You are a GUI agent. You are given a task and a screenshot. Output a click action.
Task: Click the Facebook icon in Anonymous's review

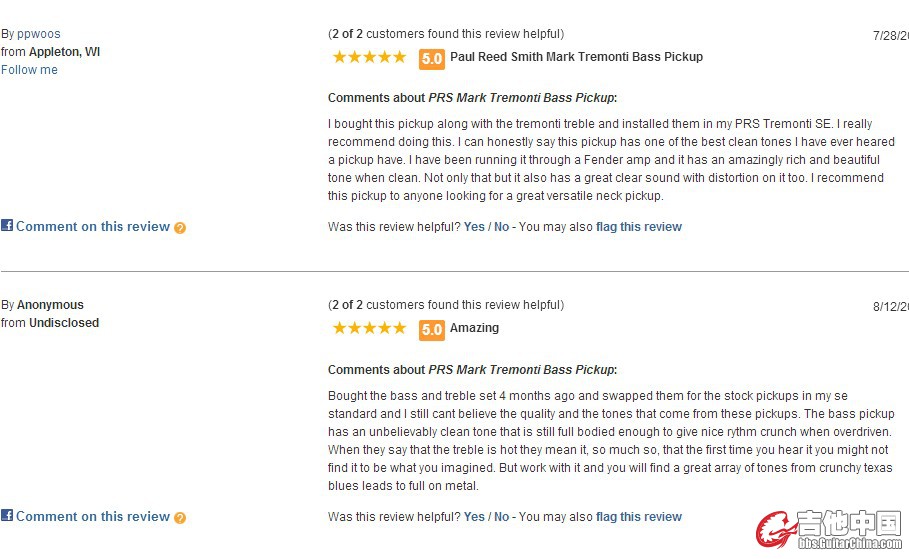tap(7, 516)
